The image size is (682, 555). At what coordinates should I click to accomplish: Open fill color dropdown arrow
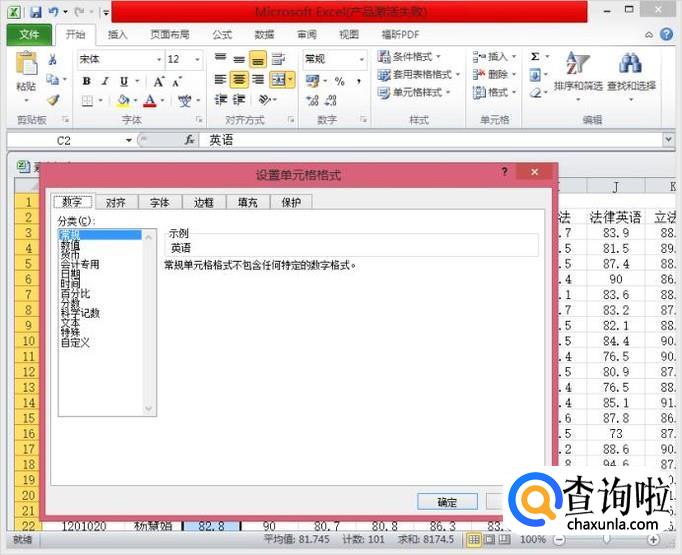click(x=136, y=101)
